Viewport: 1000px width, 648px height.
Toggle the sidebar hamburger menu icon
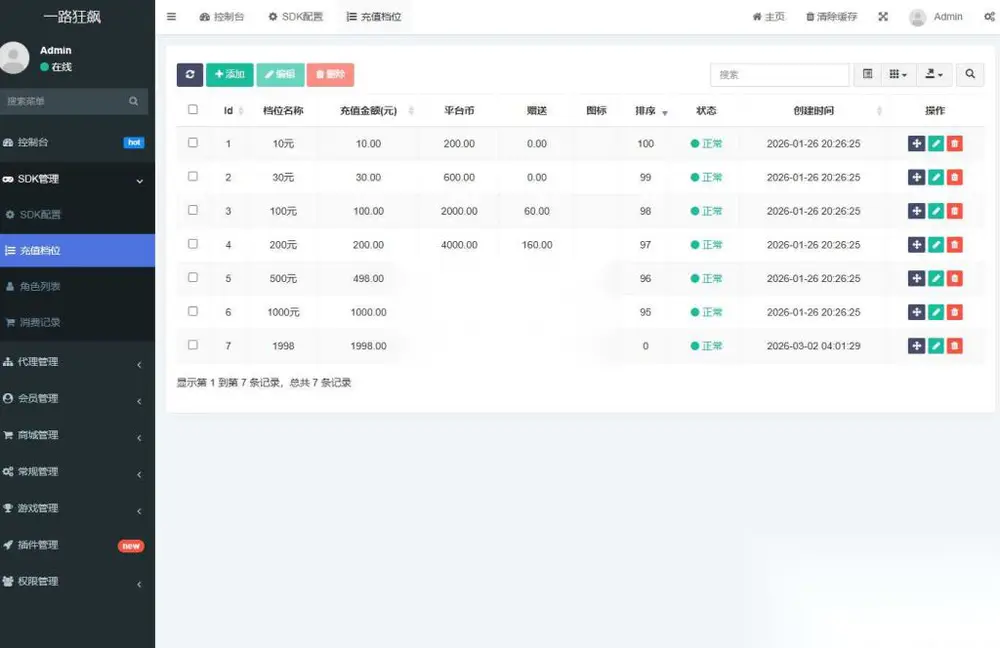pos(172,17)
